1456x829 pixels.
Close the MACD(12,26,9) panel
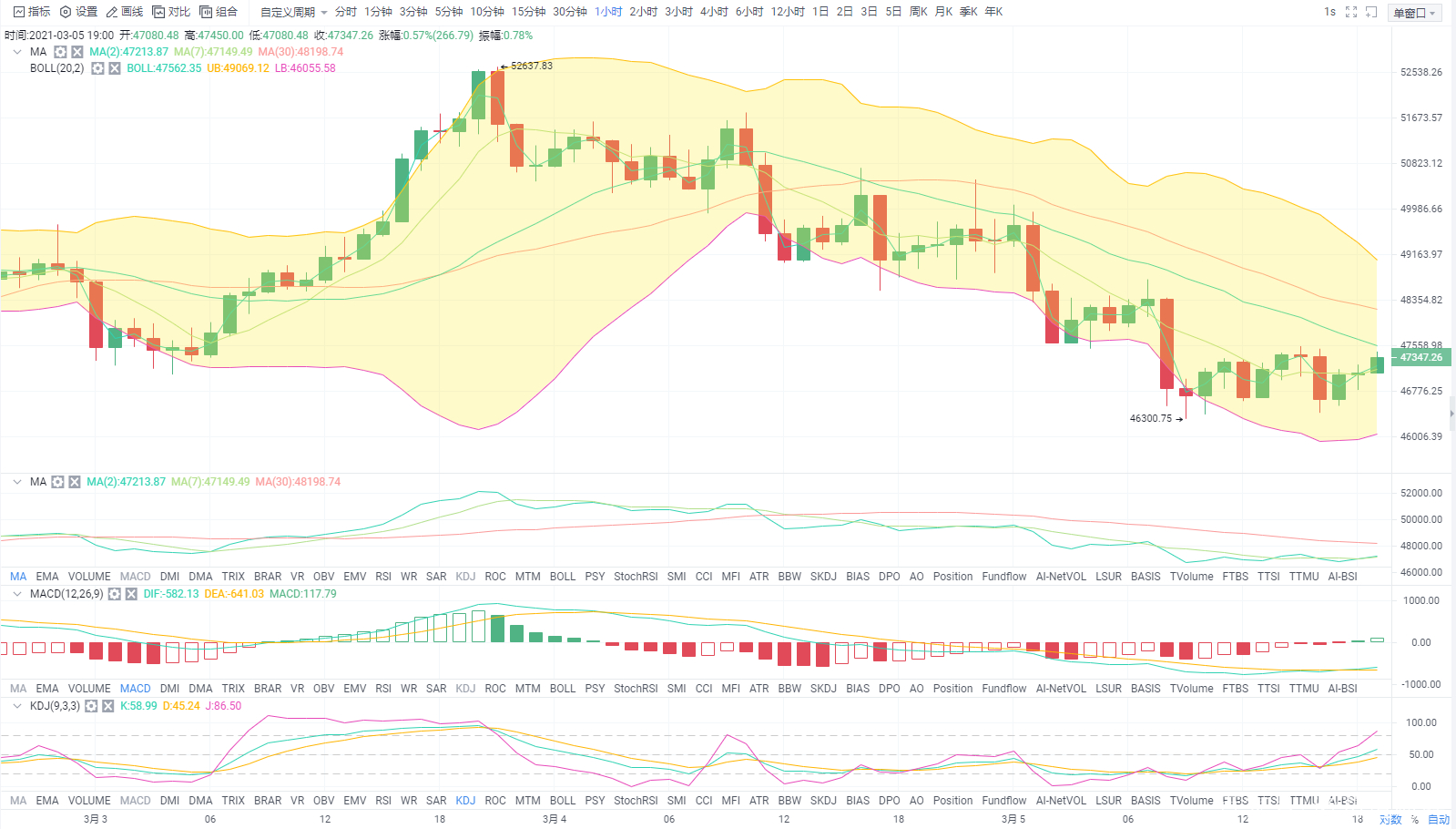131,594
